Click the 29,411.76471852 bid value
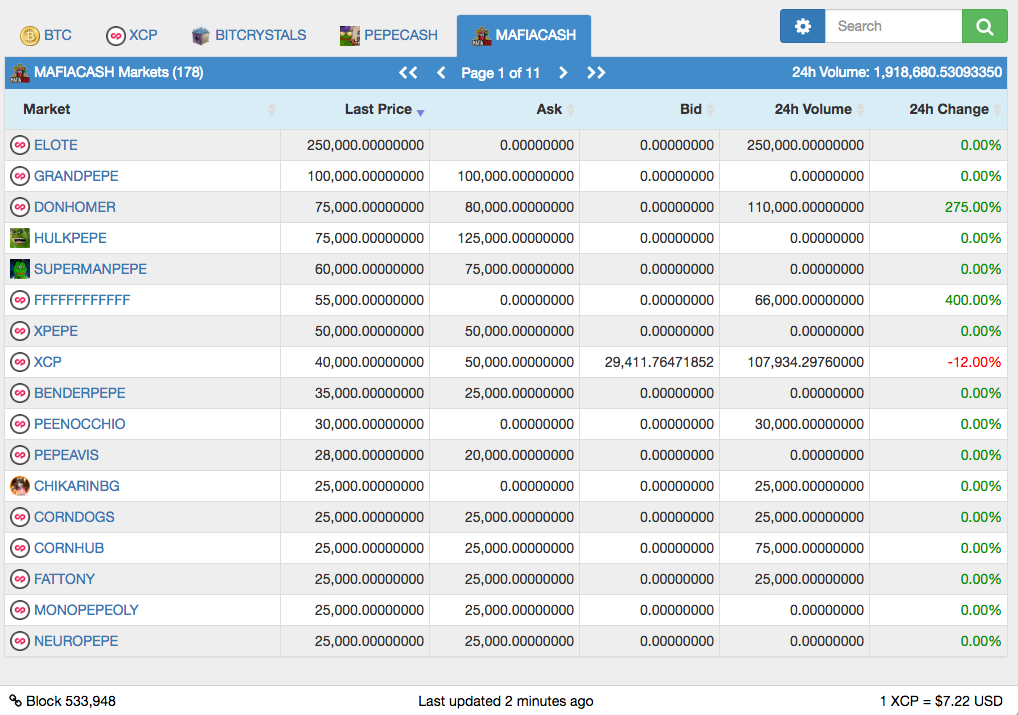This screenshot has height=715, width=1018. tap(659, 362)
